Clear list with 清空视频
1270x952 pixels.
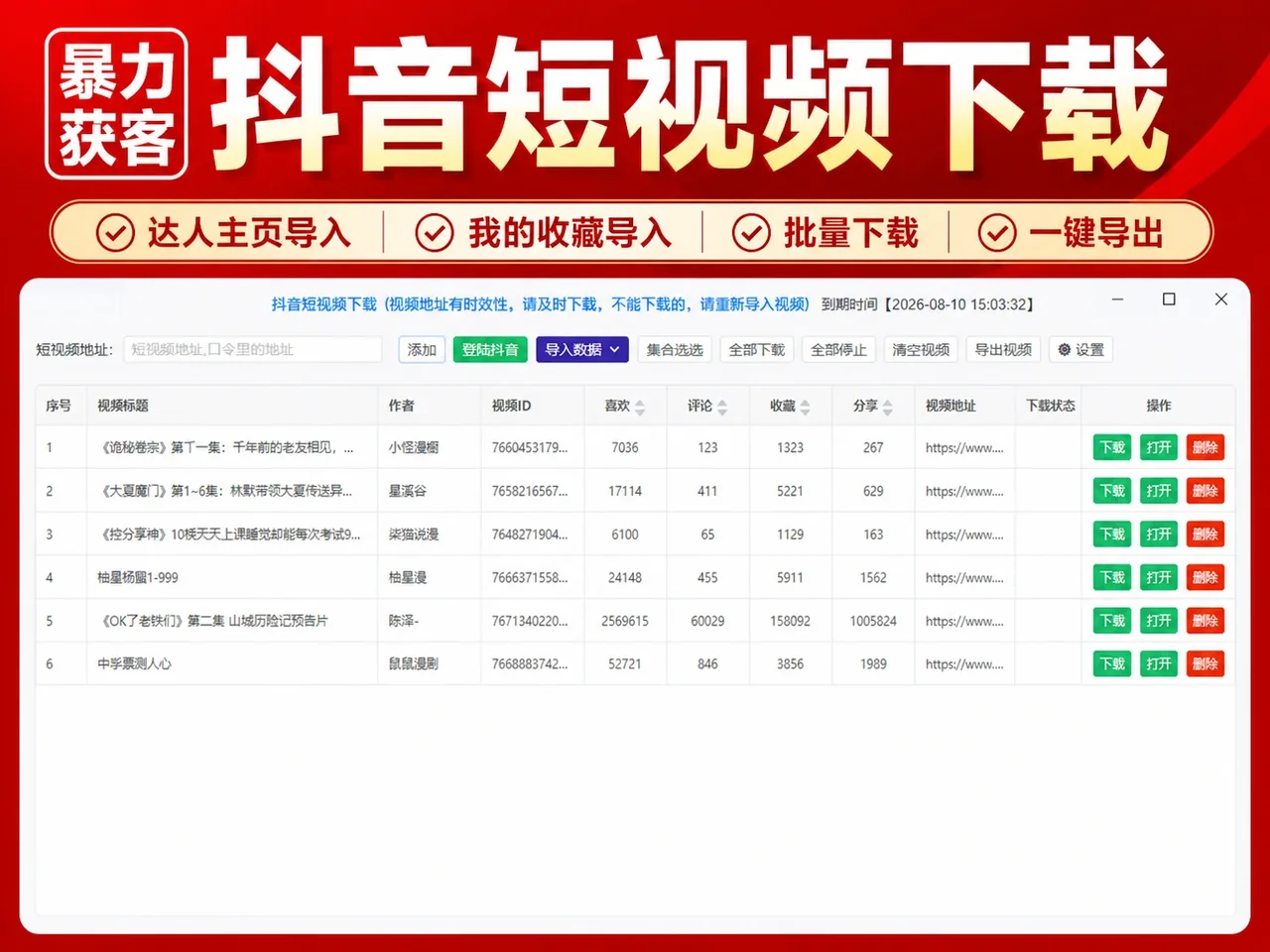click(x=921, y=350)
